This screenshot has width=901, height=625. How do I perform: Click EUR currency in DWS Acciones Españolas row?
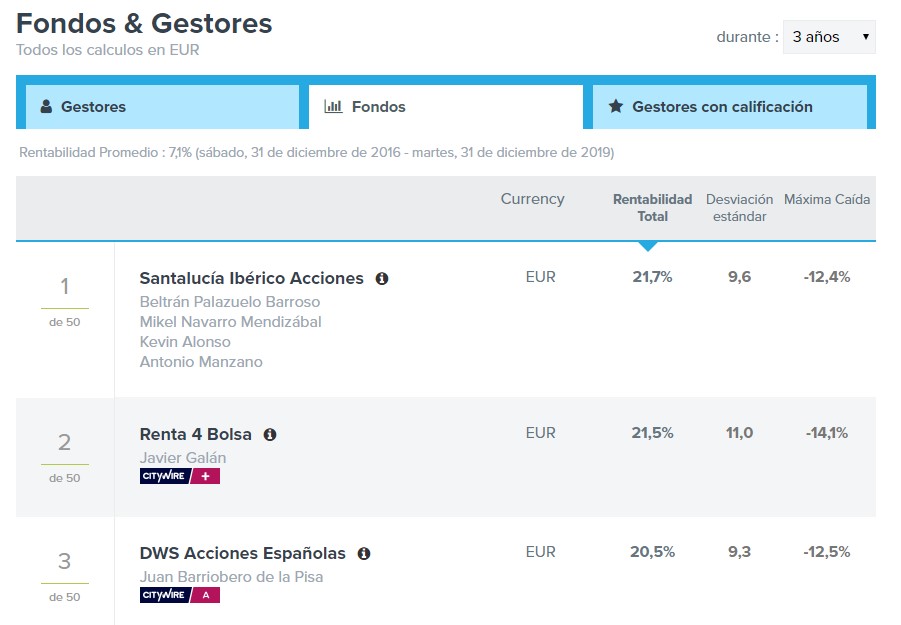pyautogui.click(x=541, y=552)
